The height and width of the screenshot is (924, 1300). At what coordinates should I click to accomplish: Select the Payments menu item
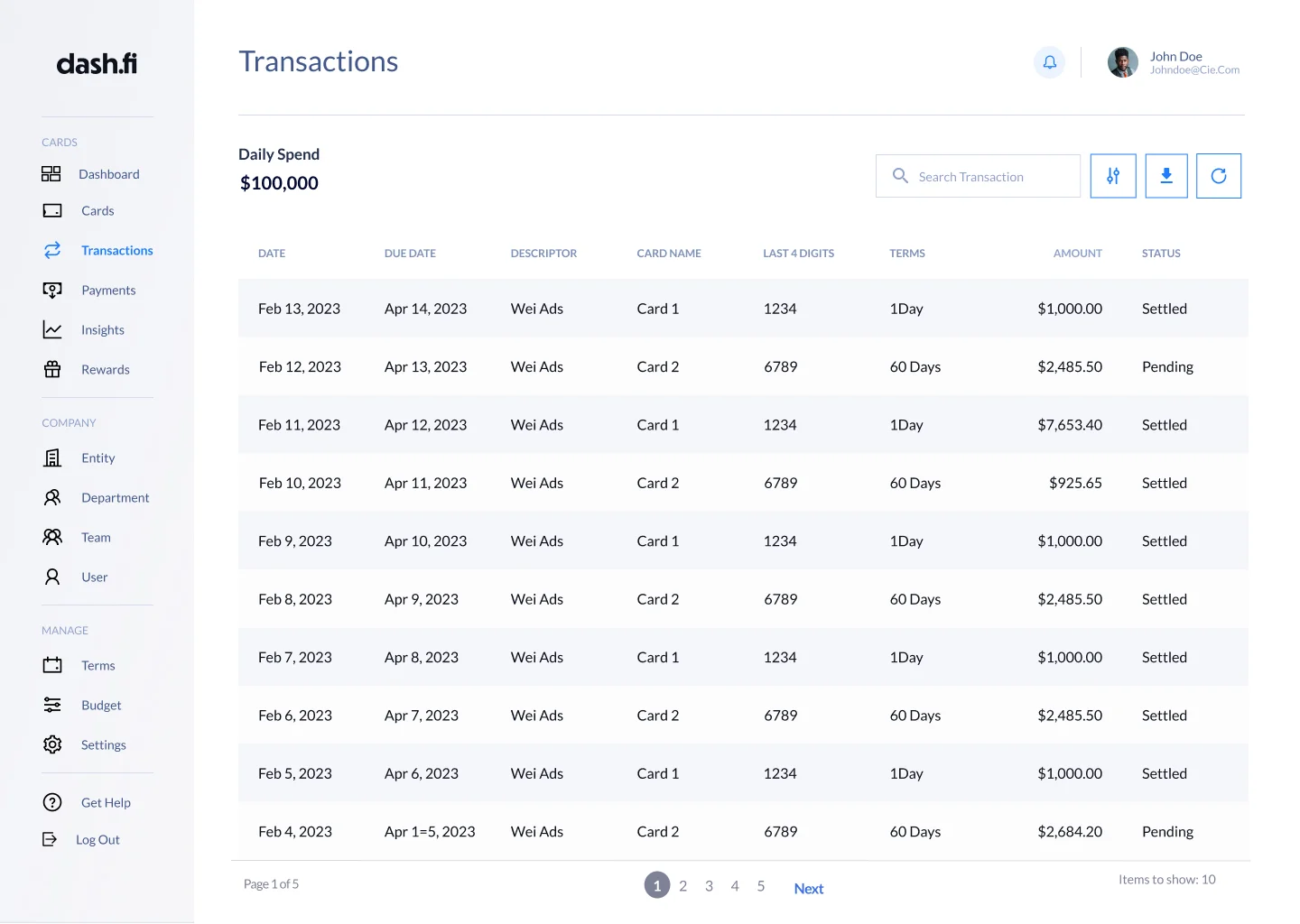[x=108, y=291]
